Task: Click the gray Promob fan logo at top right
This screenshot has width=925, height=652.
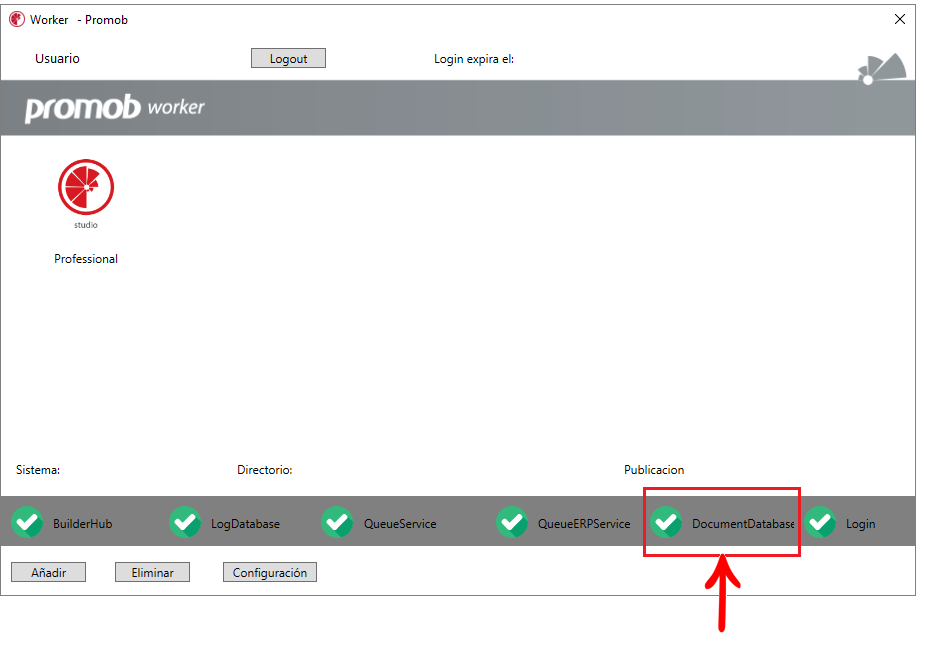Action: coord(883,69)
